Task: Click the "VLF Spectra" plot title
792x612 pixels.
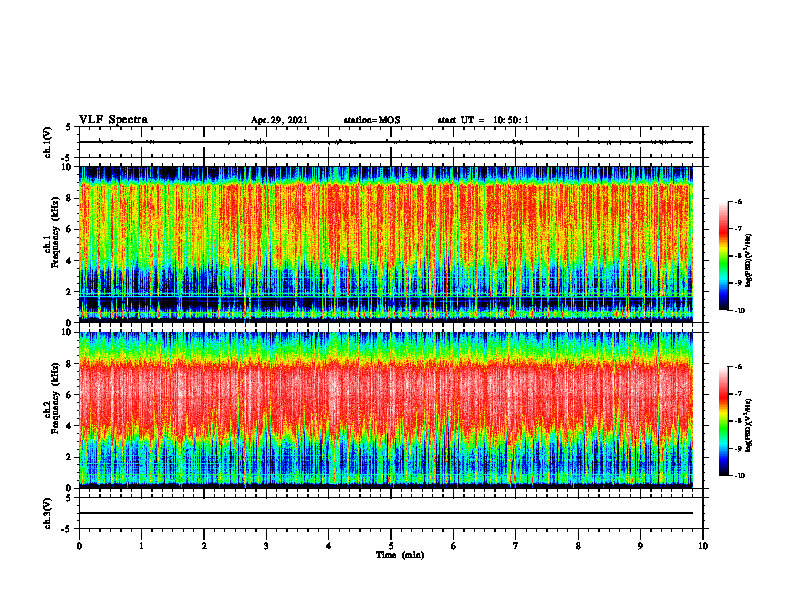Action: pyautogui.click(x=113, y=120)
